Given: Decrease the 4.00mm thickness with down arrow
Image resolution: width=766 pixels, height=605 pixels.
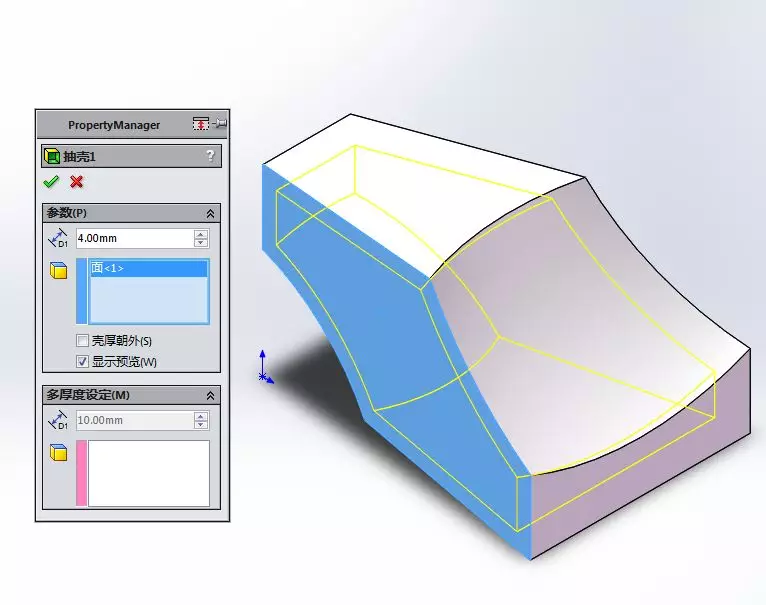Looking at the screenshot, I should click(x=201, y=242).
